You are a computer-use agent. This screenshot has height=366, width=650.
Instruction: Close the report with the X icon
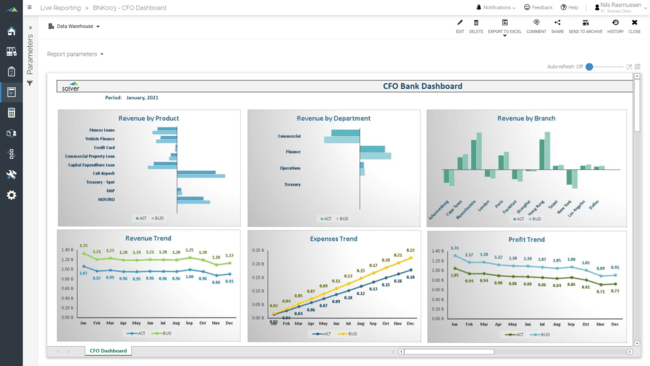click(x=634, y=23)
